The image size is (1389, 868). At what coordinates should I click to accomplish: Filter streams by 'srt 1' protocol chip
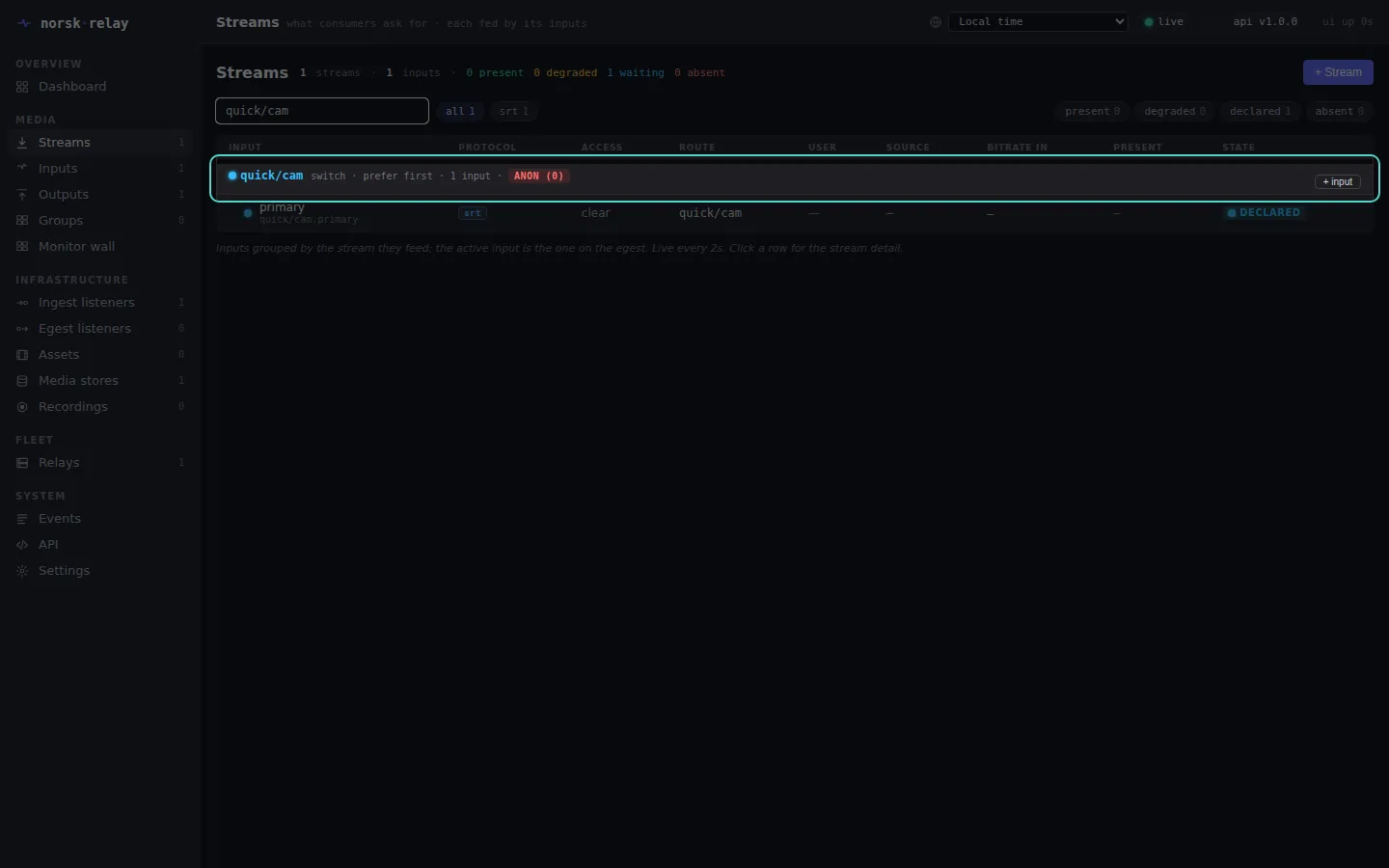coord(514,111)
